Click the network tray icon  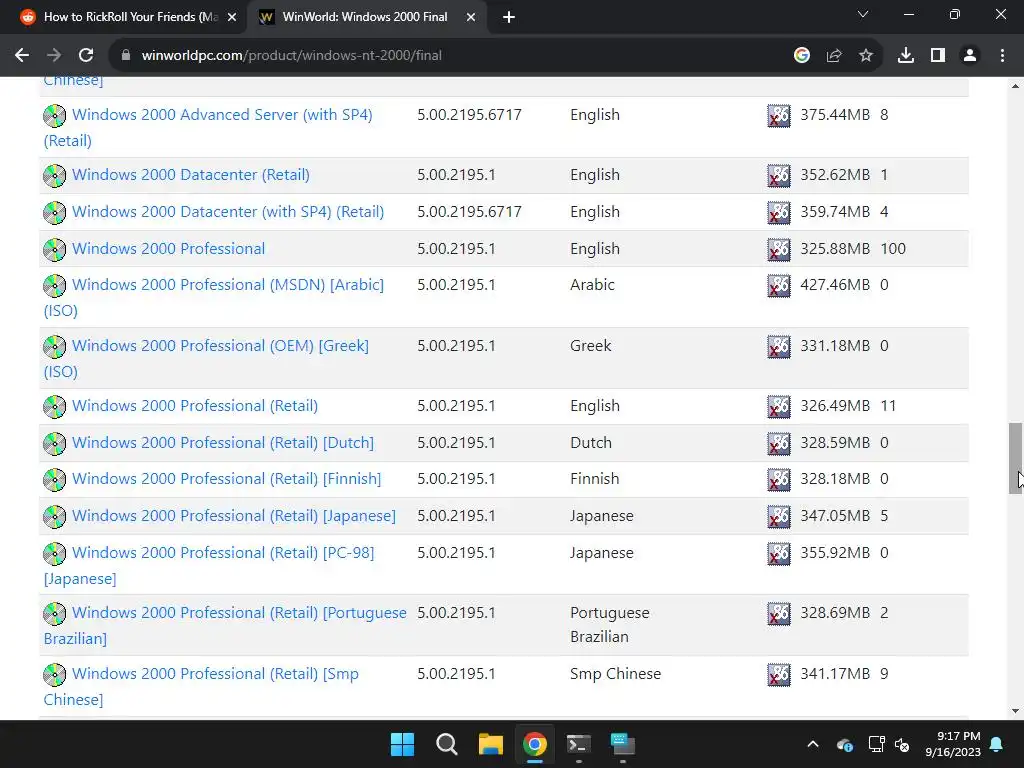tap(876, 744)
